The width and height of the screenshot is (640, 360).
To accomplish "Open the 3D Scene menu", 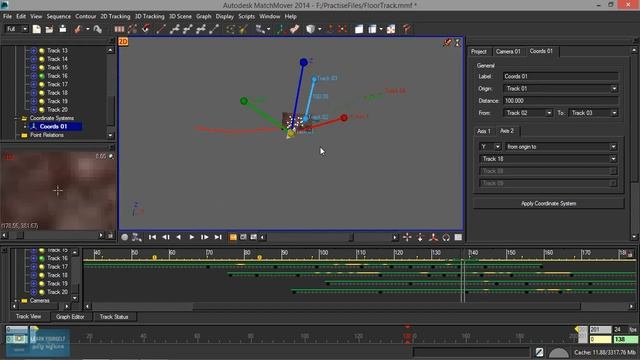I will 180,17.
